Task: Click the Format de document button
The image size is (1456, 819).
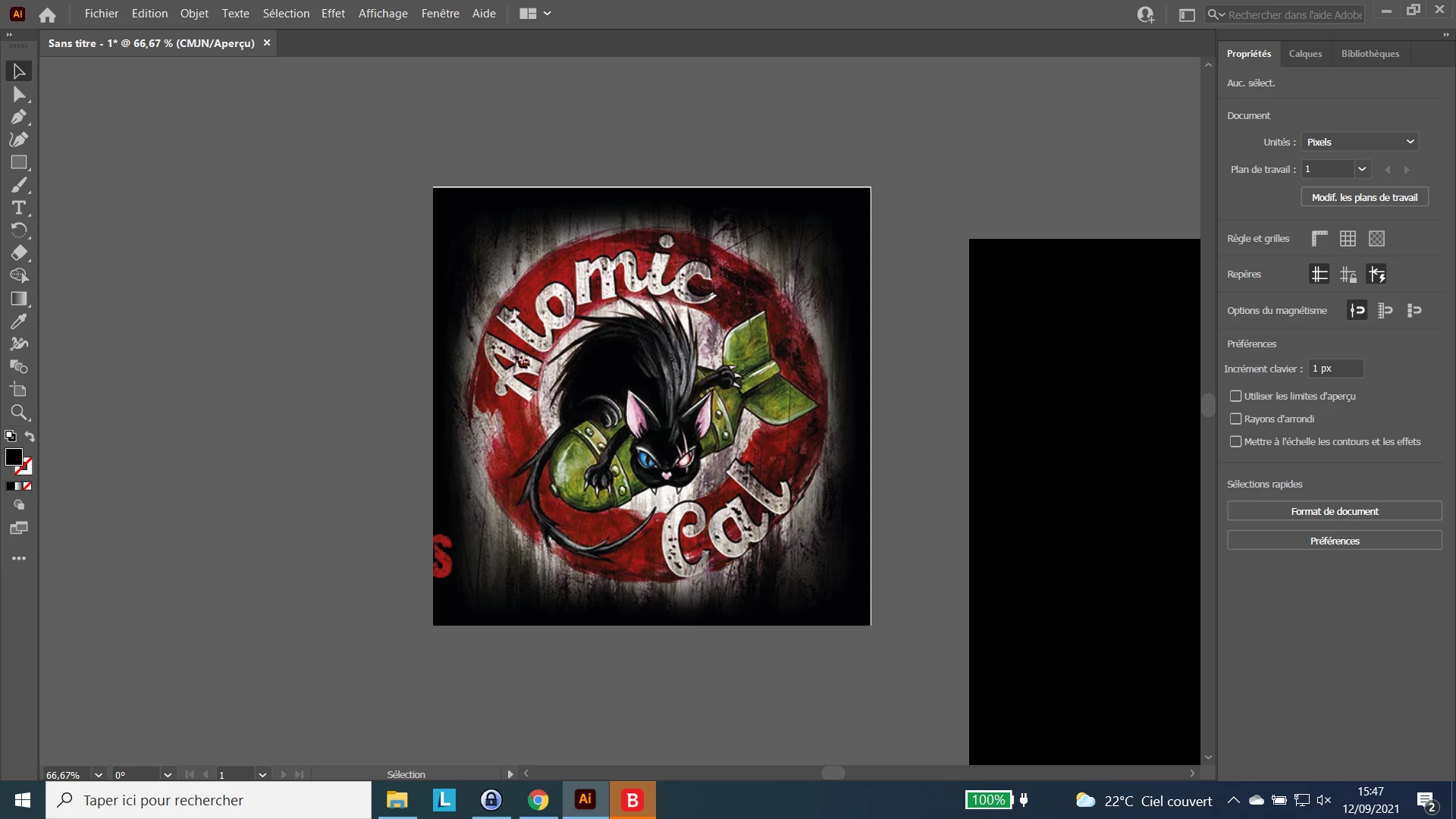Action: (x=1334, y=512)
